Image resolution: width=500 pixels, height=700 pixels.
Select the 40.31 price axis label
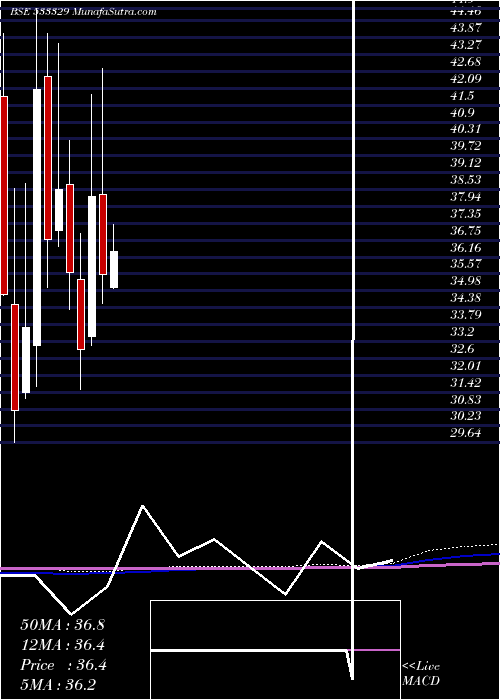click(x=466, y=129)
